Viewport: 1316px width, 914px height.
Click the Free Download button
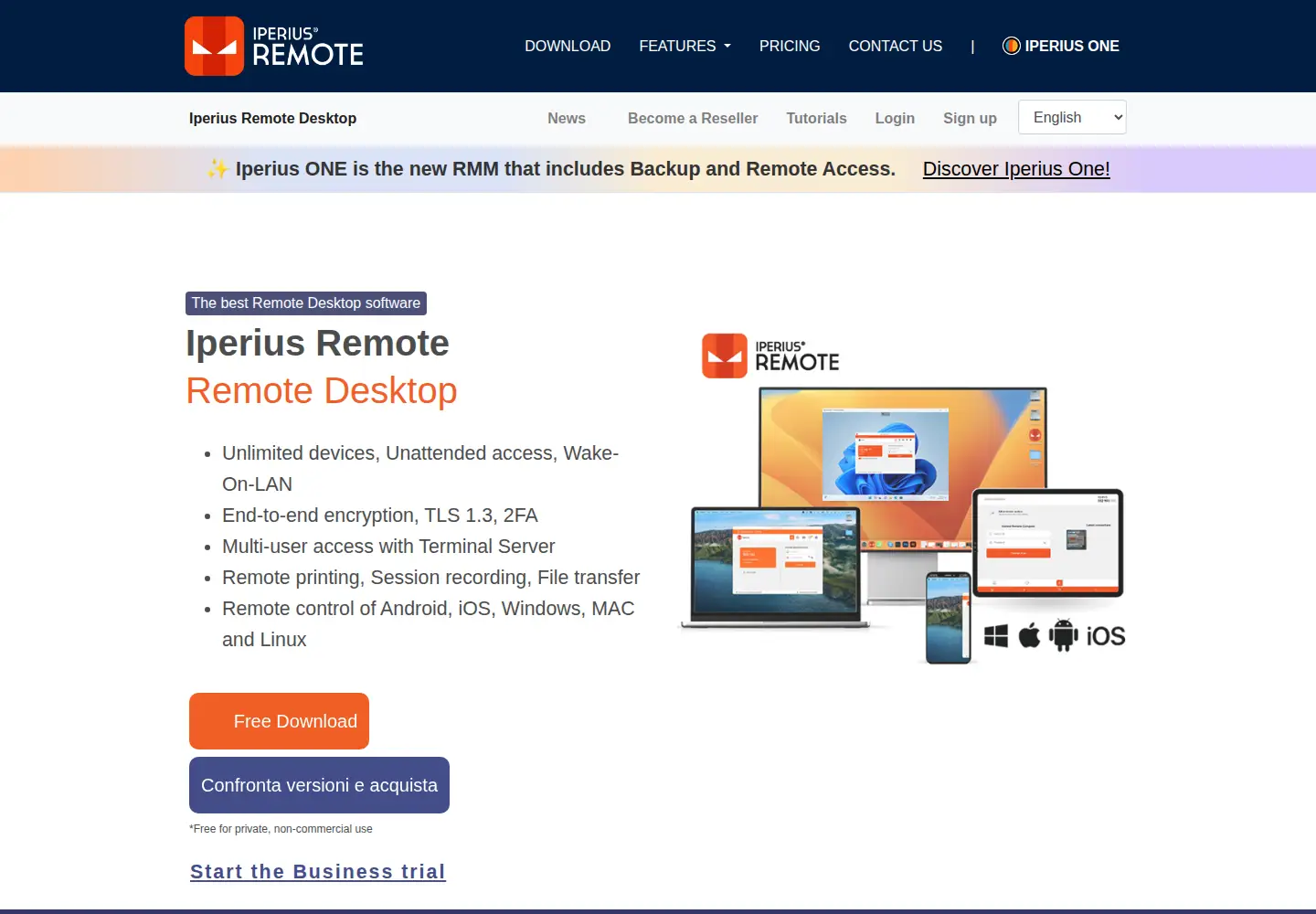coord(279,721)
